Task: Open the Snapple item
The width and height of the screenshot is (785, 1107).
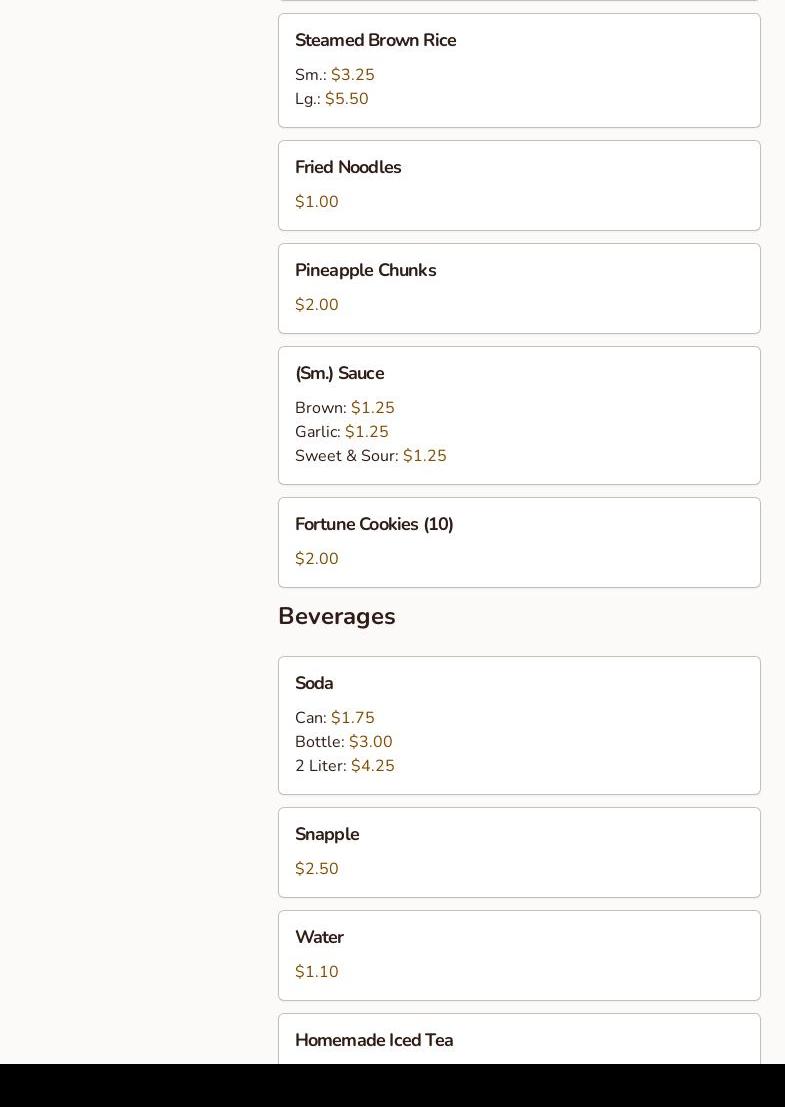Action: 327,835
